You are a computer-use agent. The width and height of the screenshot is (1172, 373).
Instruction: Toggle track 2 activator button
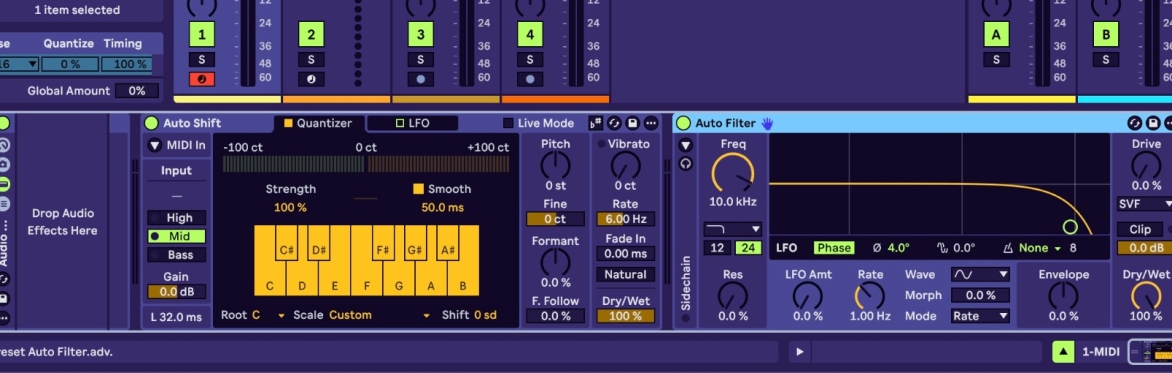311,34
